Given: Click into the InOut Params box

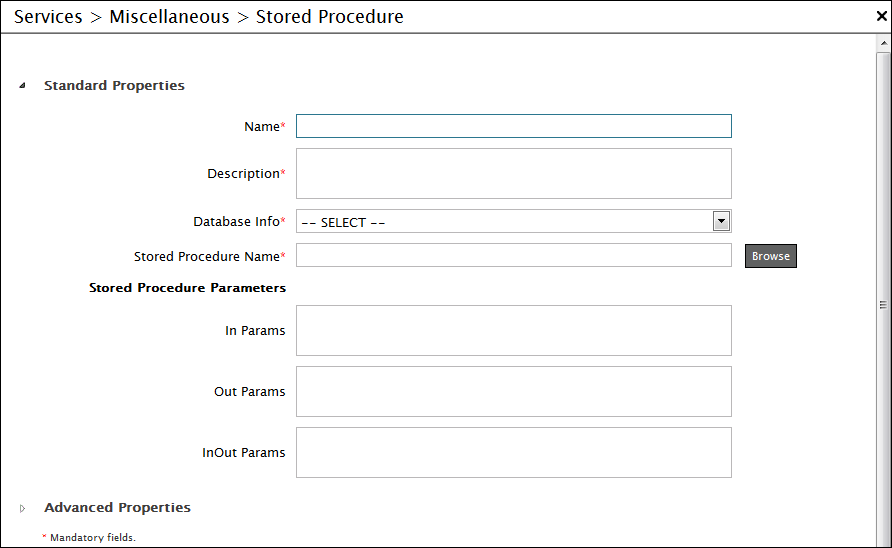Looking at the screenshot, I should click(x=514, y=452).
